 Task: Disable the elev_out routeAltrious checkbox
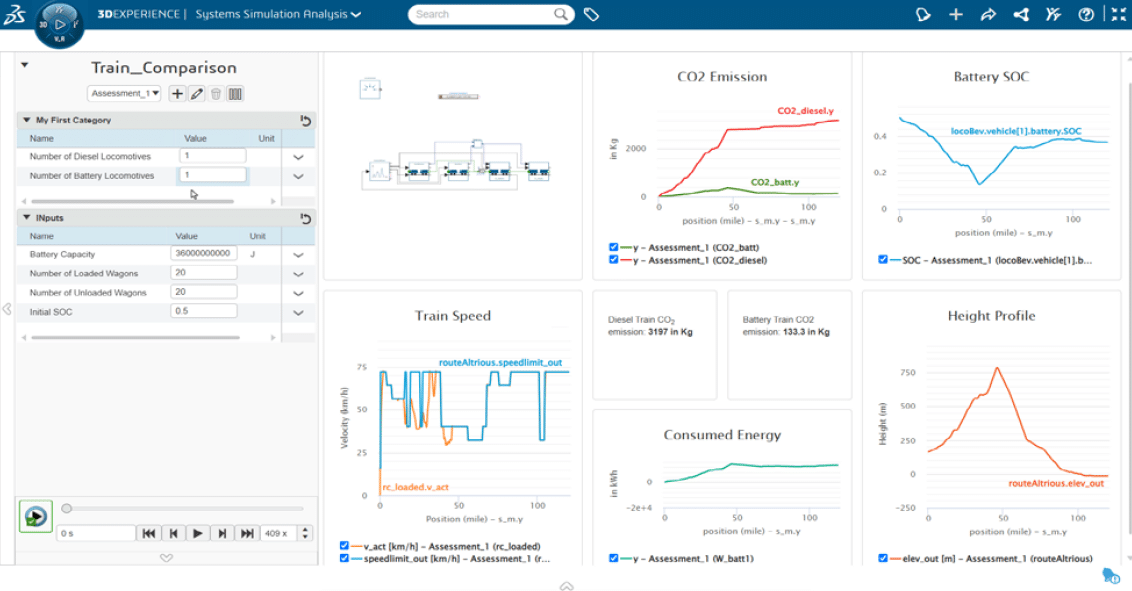click(882, 558)
